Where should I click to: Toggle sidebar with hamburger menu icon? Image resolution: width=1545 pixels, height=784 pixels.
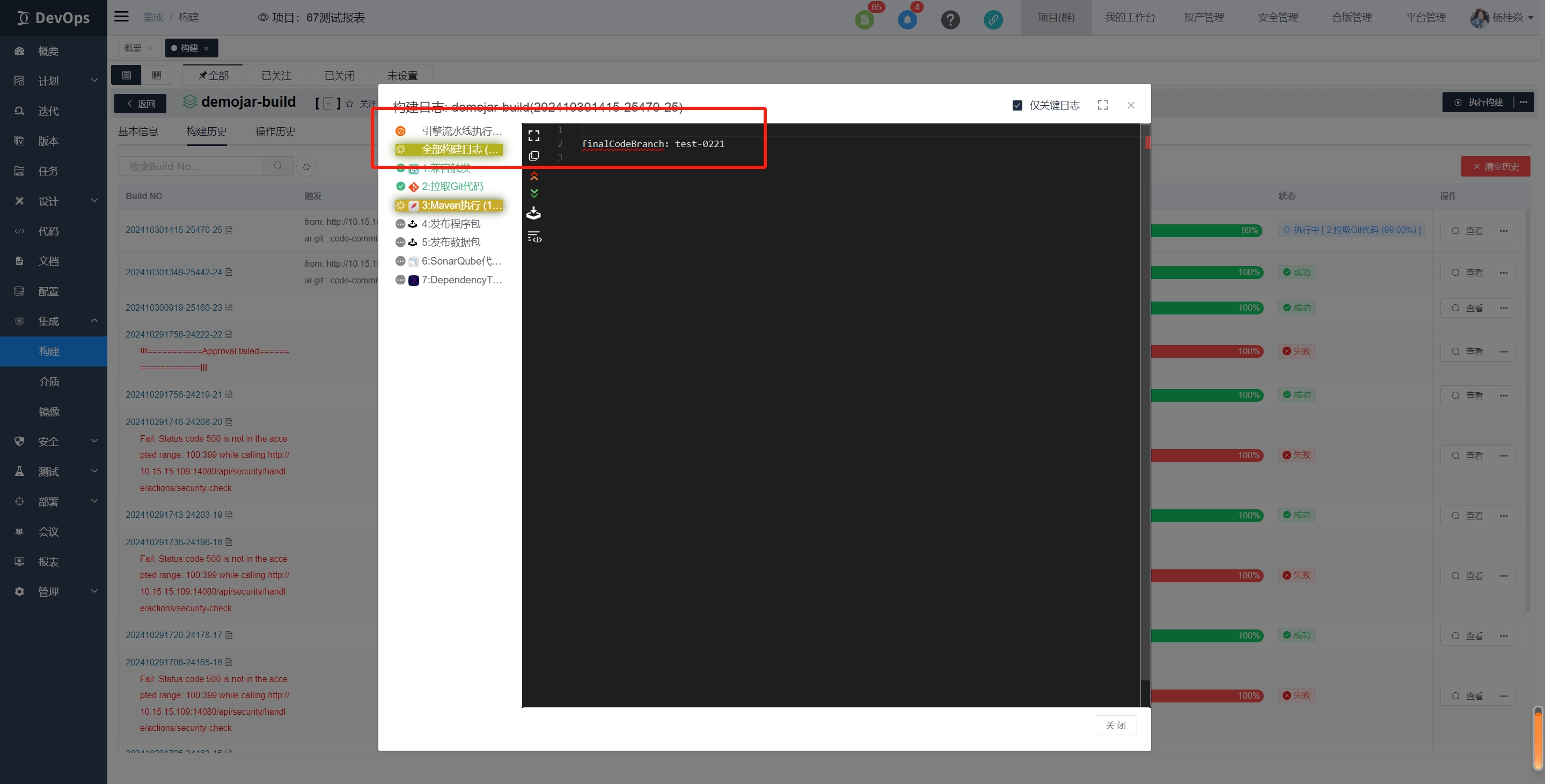(121, 17)
